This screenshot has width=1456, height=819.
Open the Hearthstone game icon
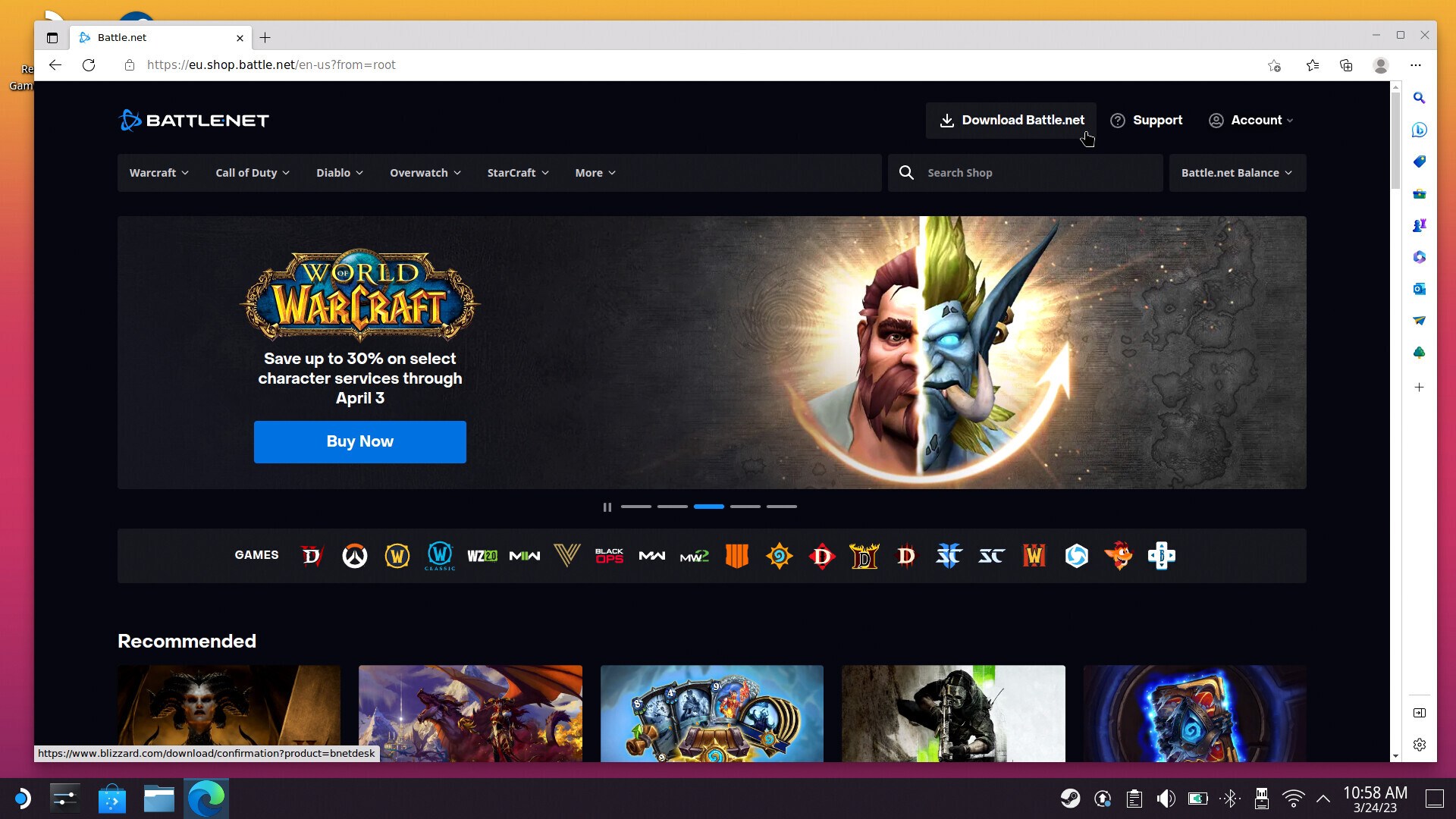click(x=780, y=556)
